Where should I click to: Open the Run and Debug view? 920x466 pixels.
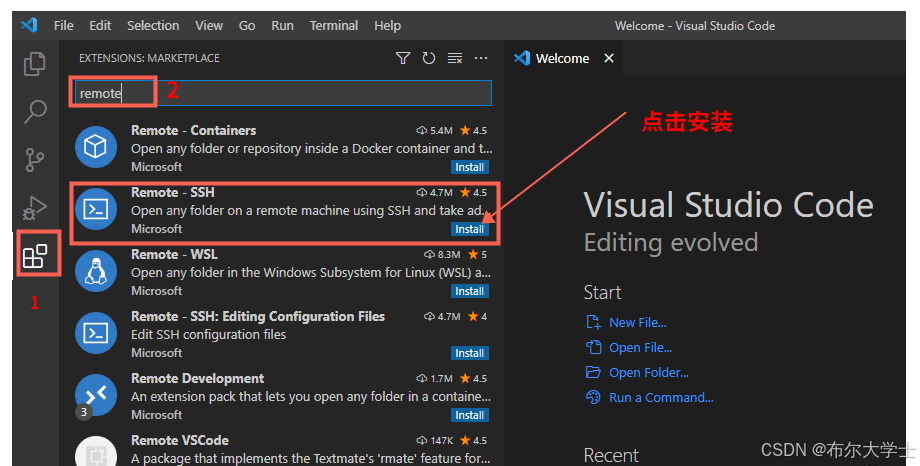(35, 207)
